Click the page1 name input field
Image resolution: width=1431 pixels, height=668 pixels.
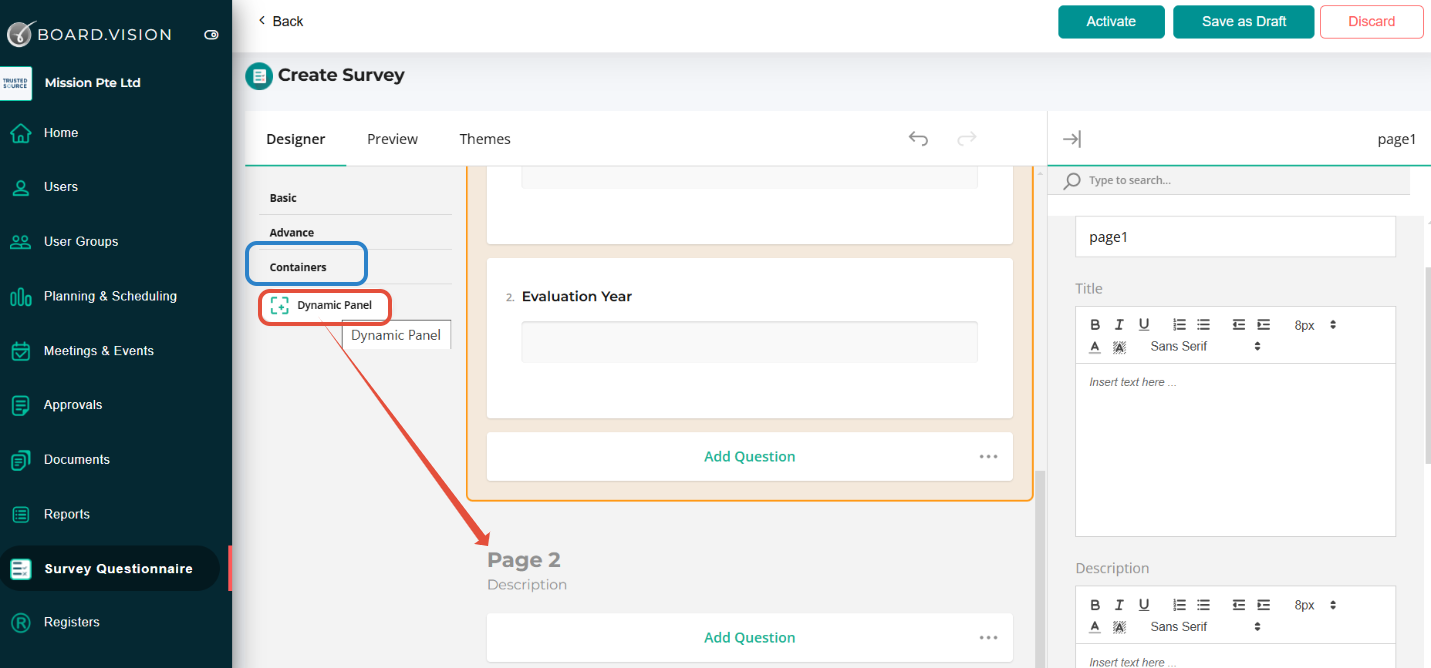point(1235,237)
